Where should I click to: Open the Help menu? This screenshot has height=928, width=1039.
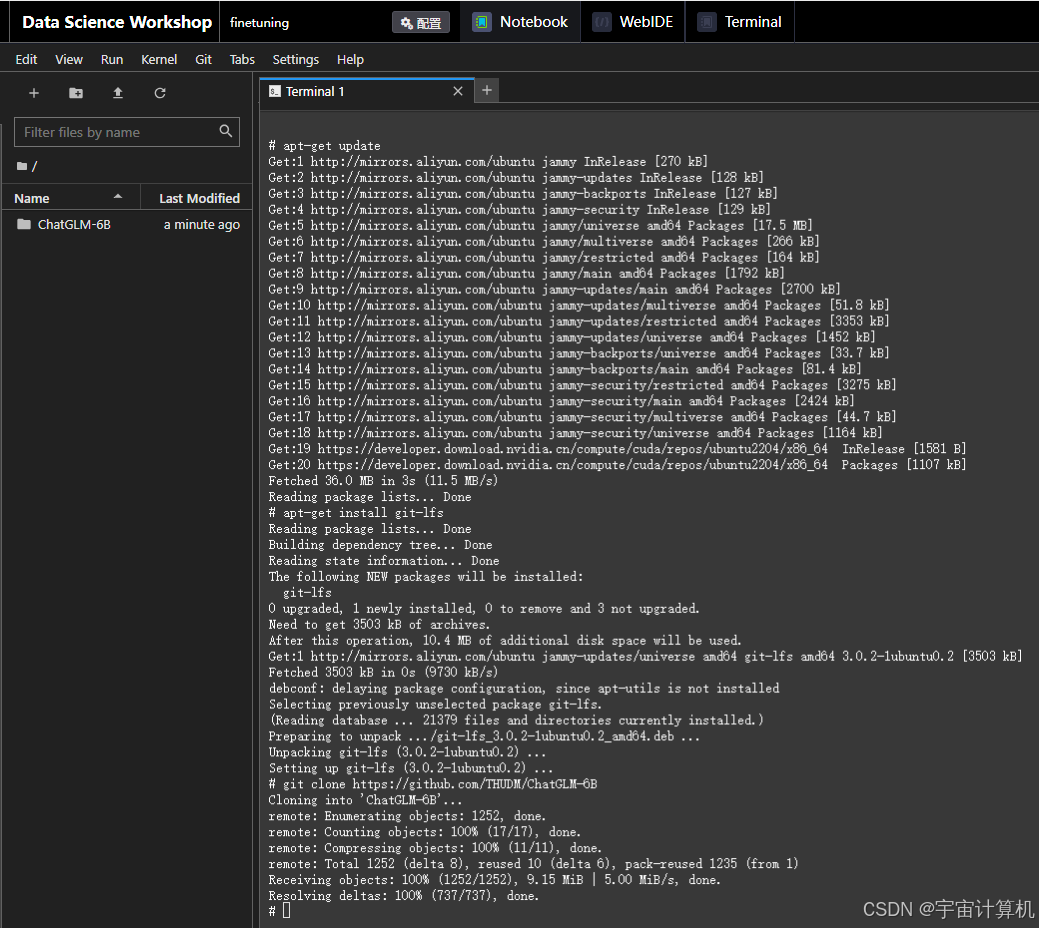click(x=350, y=60)
